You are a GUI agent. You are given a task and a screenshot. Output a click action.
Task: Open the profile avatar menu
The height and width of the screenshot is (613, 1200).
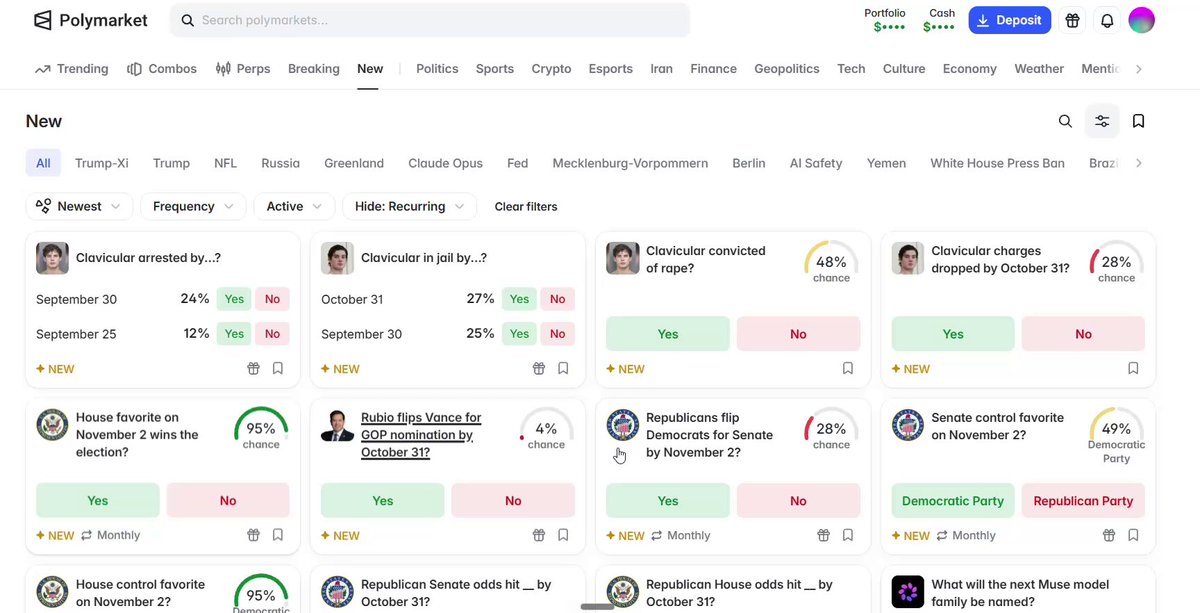[1141, 20]
